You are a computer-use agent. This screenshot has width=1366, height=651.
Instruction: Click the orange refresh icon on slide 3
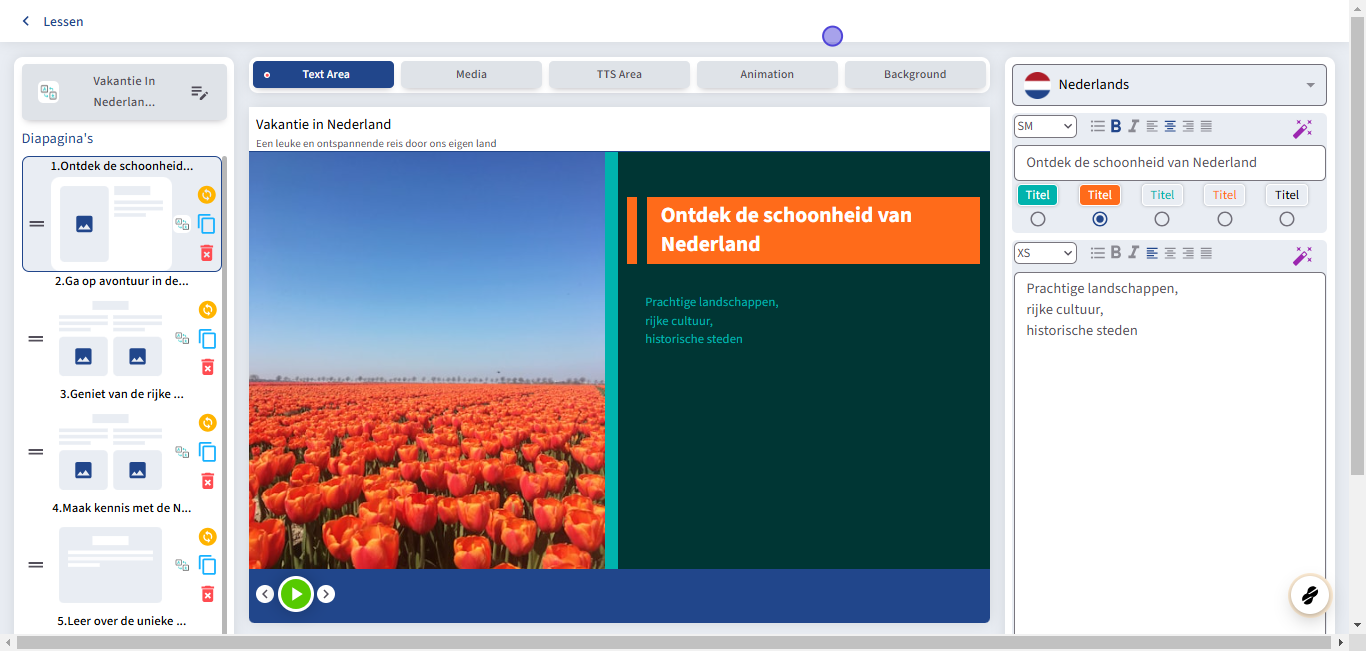(207, 423)
